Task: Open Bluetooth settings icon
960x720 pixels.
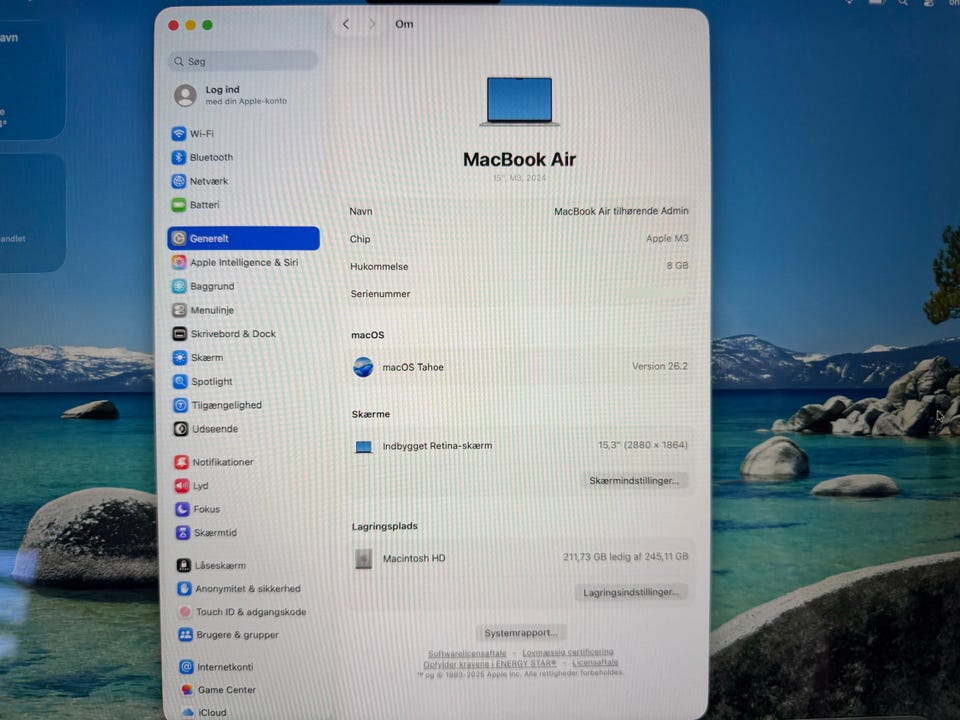Action: (x=178, y=157)
